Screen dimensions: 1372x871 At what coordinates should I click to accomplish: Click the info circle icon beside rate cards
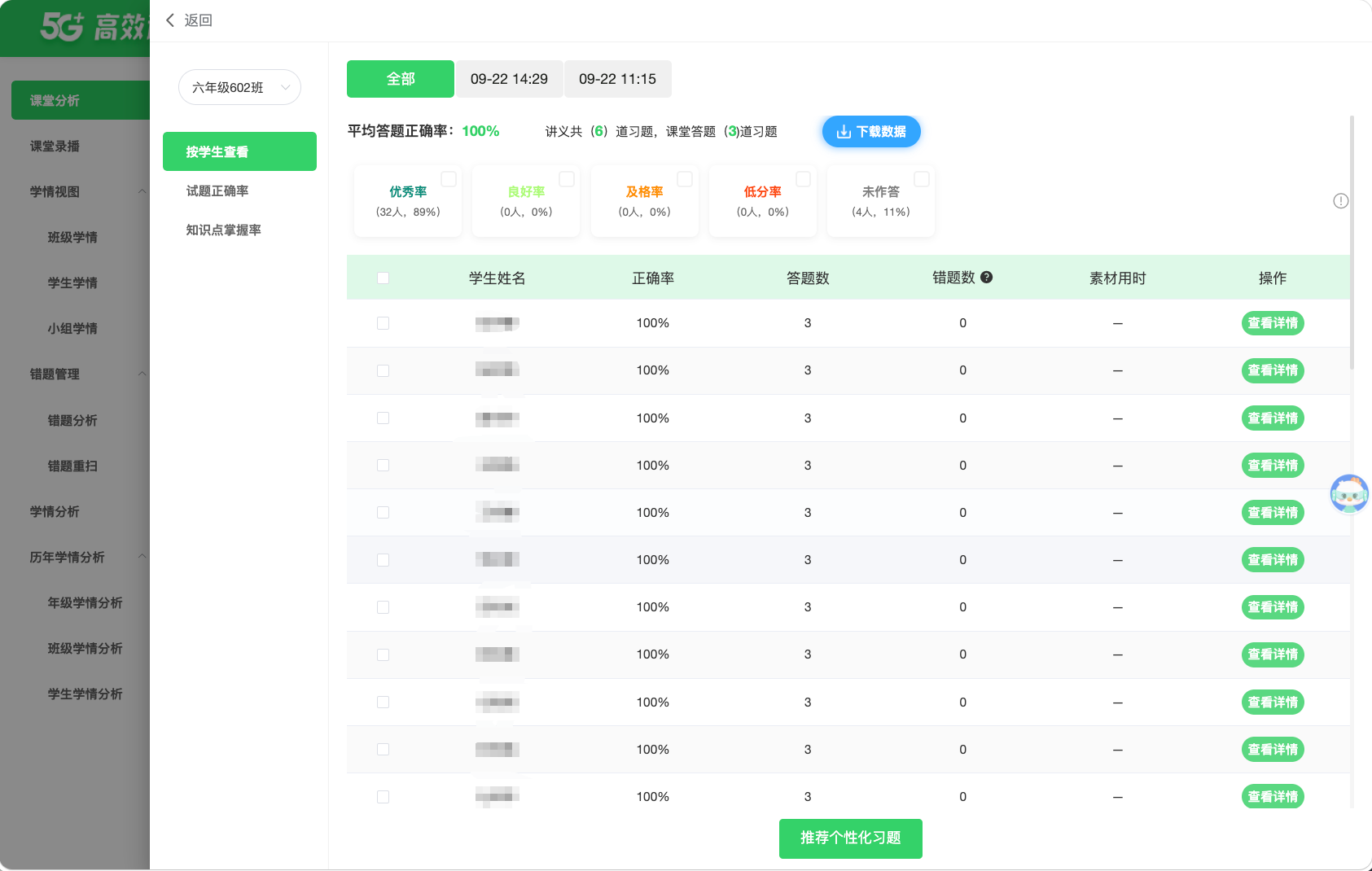tap(1341, 201)
